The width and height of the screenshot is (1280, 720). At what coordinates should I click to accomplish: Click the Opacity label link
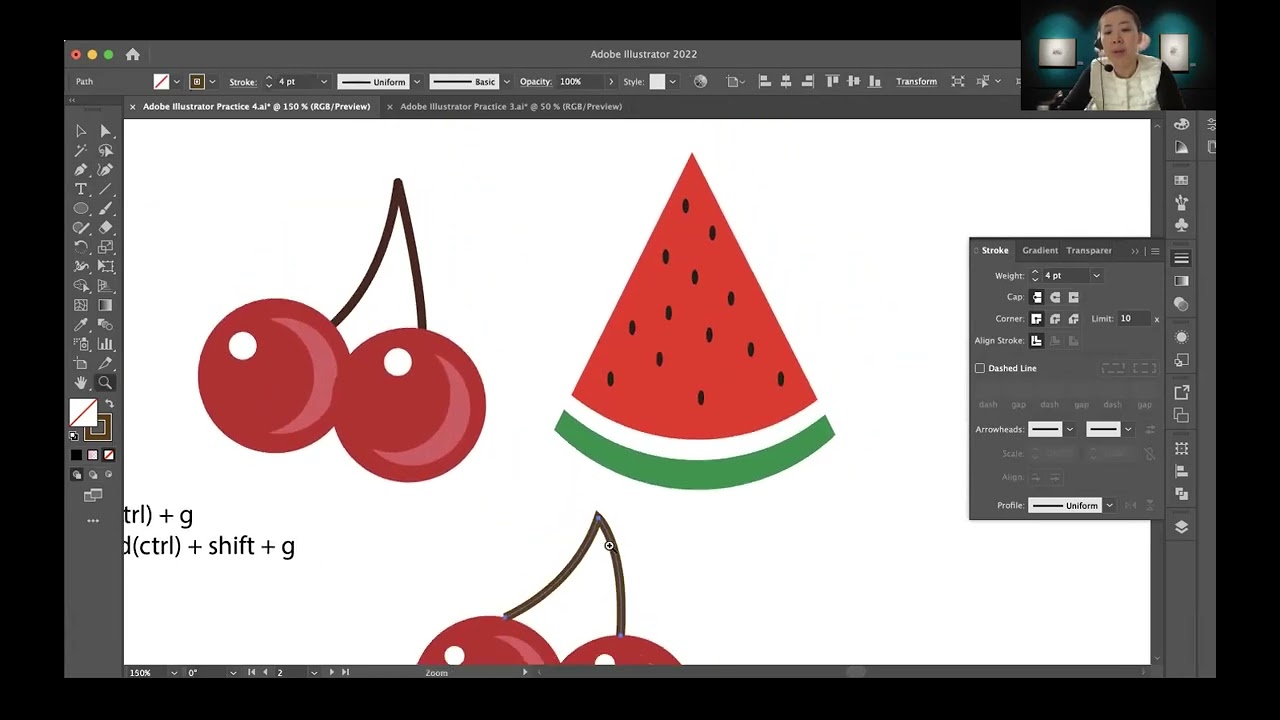click(535, 82)
